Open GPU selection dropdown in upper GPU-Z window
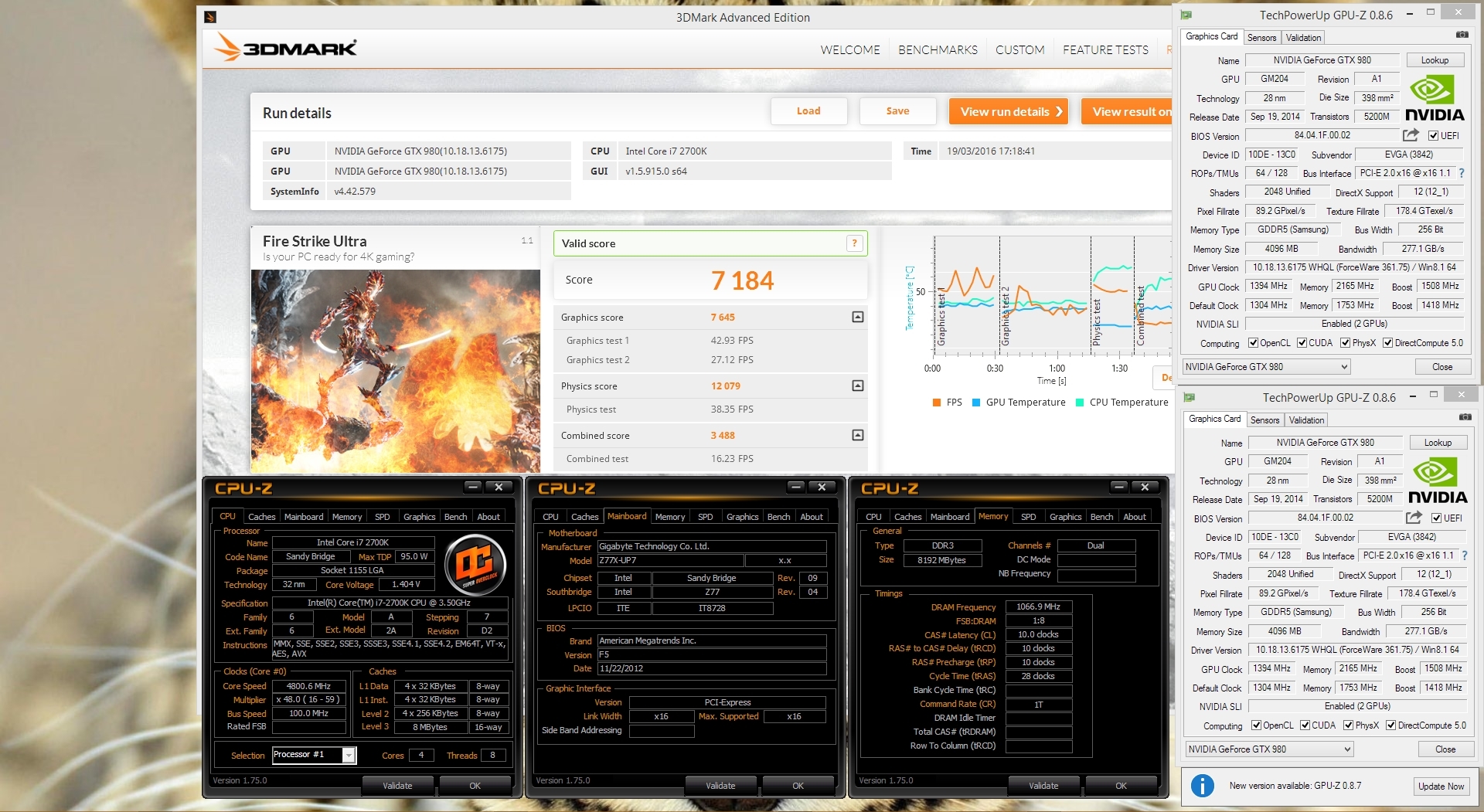 tap(1266, 367)
